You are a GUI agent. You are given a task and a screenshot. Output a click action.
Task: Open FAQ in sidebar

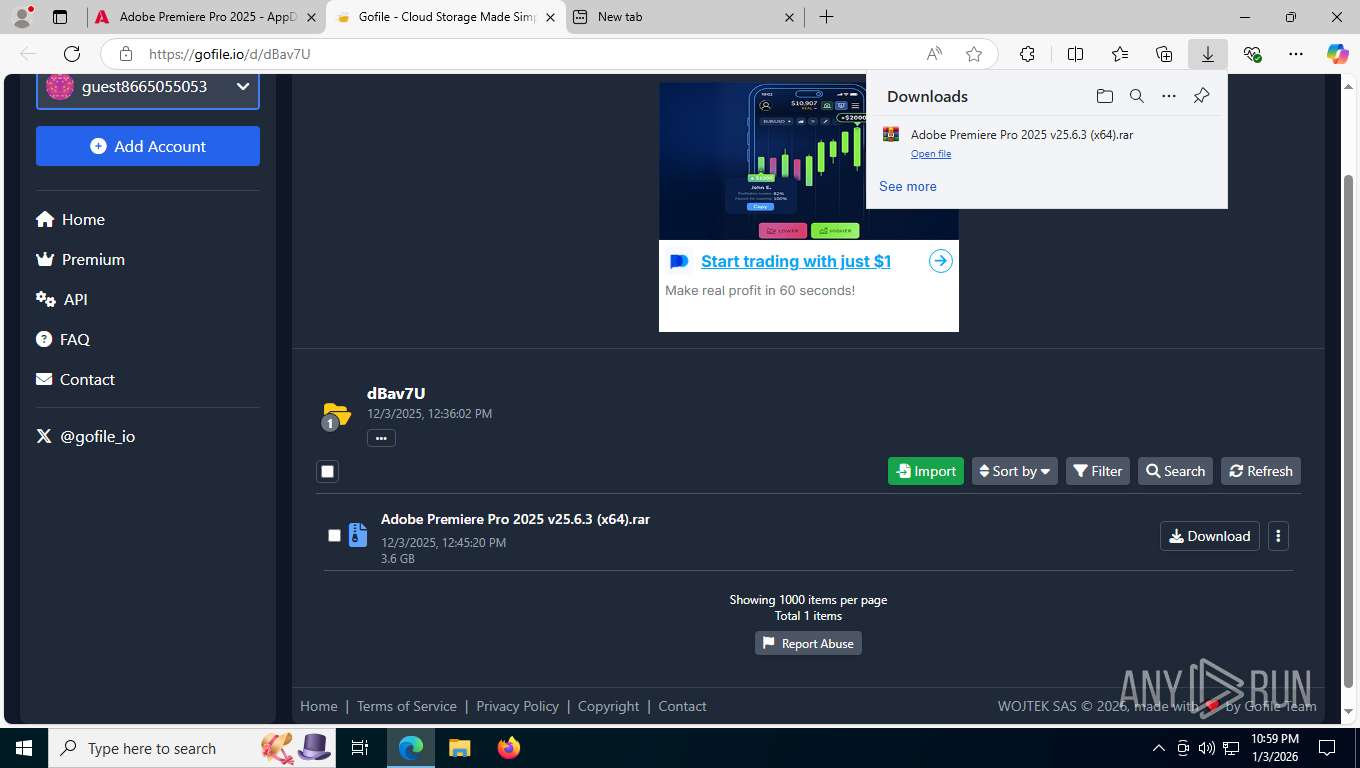(63, 339)
